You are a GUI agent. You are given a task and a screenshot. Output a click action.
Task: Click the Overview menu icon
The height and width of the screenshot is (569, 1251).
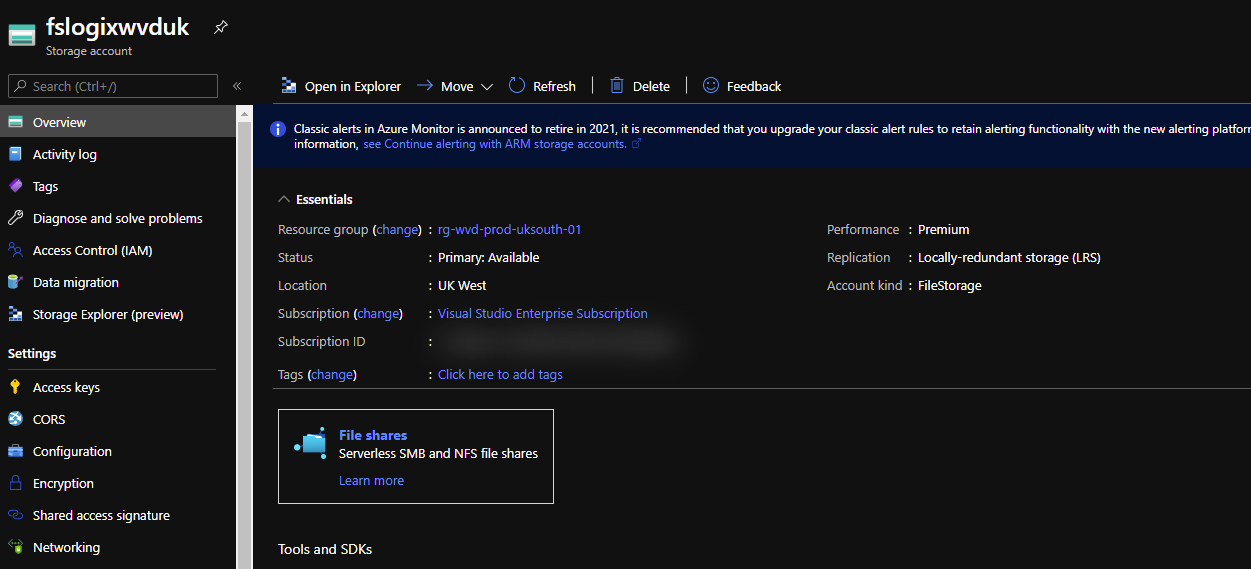pyautogui.click(x=15, y=122)
